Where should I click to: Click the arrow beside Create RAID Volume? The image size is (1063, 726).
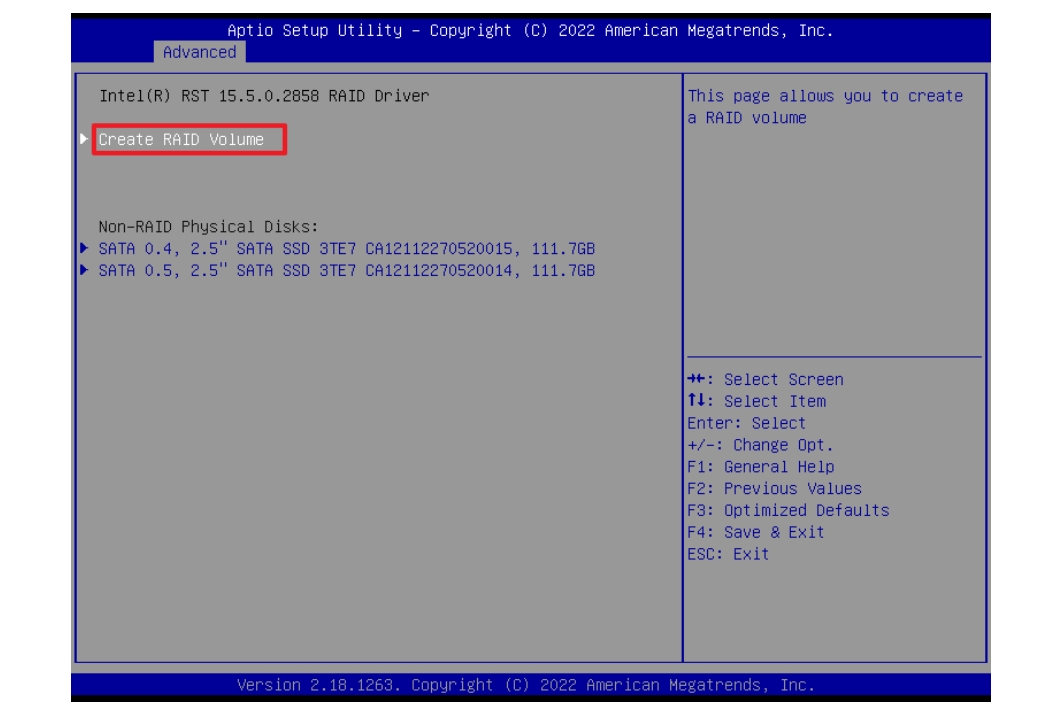point(84,140)
